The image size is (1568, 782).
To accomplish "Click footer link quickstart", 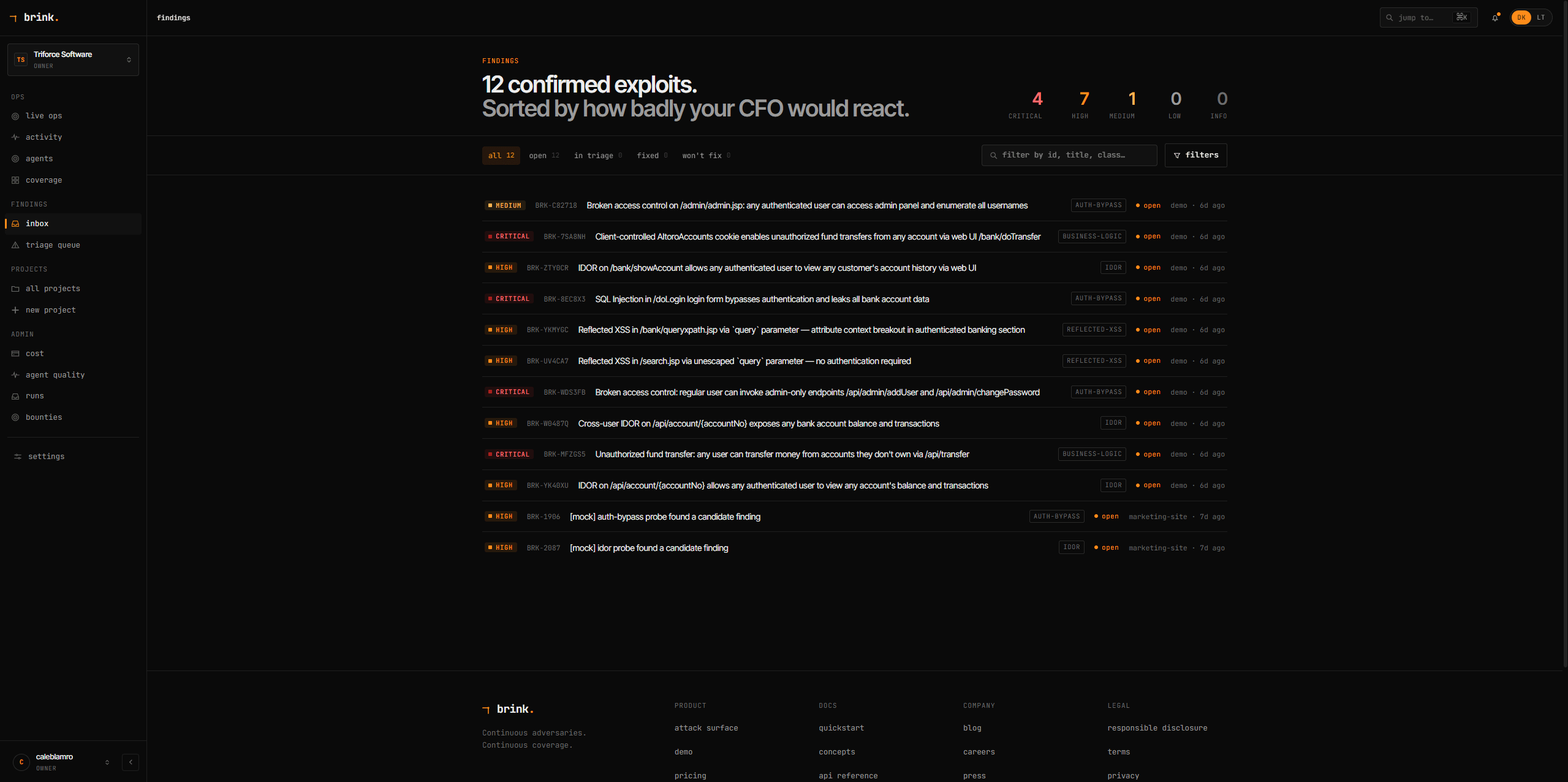I will [x=841, y=728].
